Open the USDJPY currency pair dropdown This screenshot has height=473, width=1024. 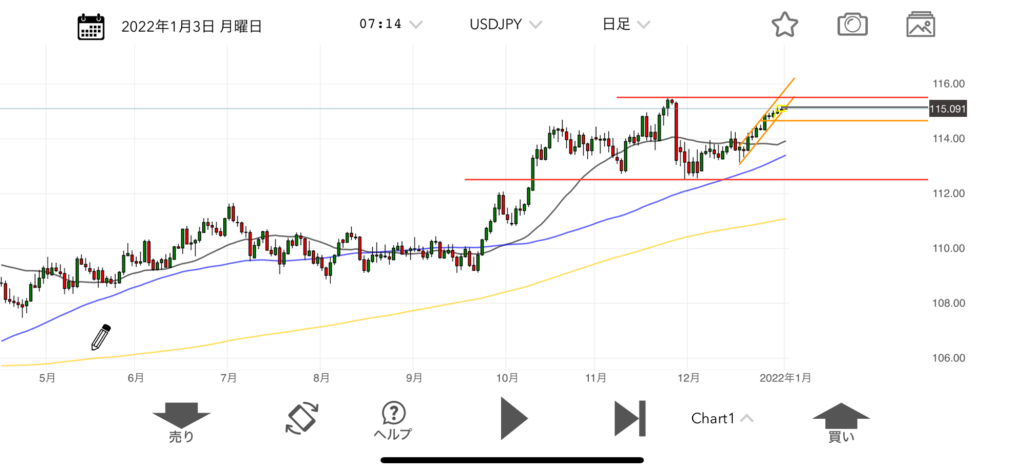pyautogui.click(x=505, y=25)
